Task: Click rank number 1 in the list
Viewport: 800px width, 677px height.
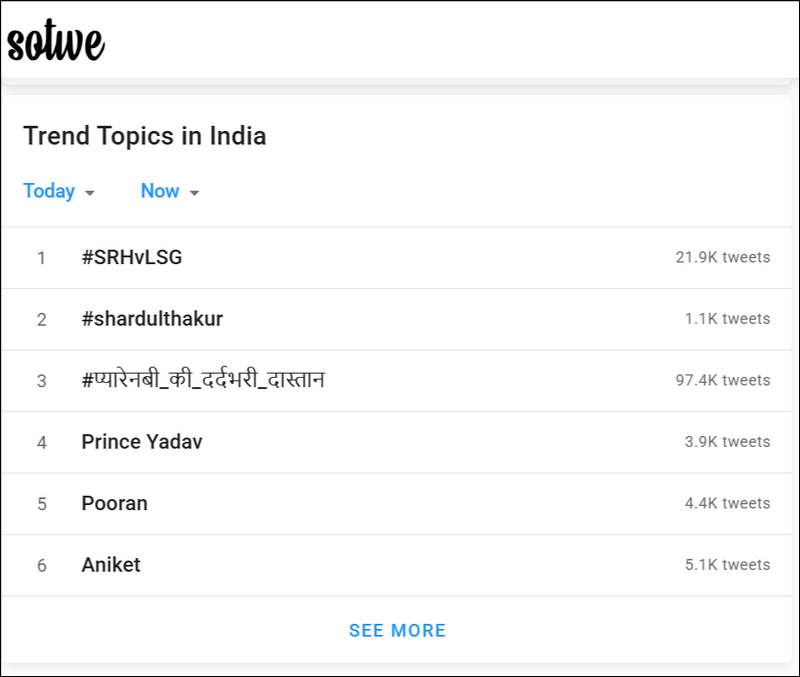Action: 41,258
